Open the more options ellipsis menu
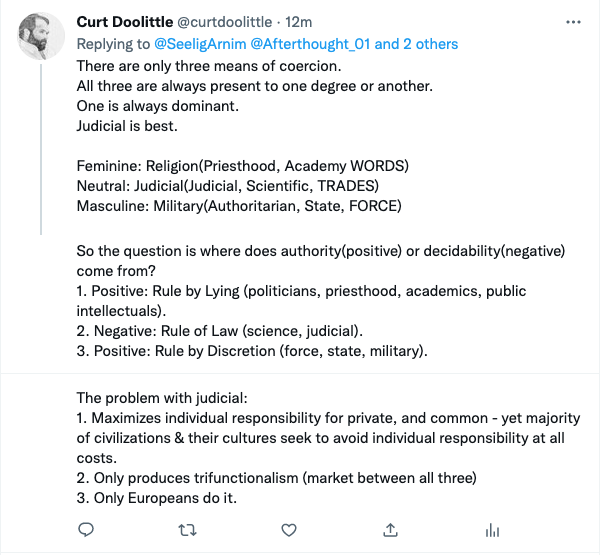 click(572, 22)
